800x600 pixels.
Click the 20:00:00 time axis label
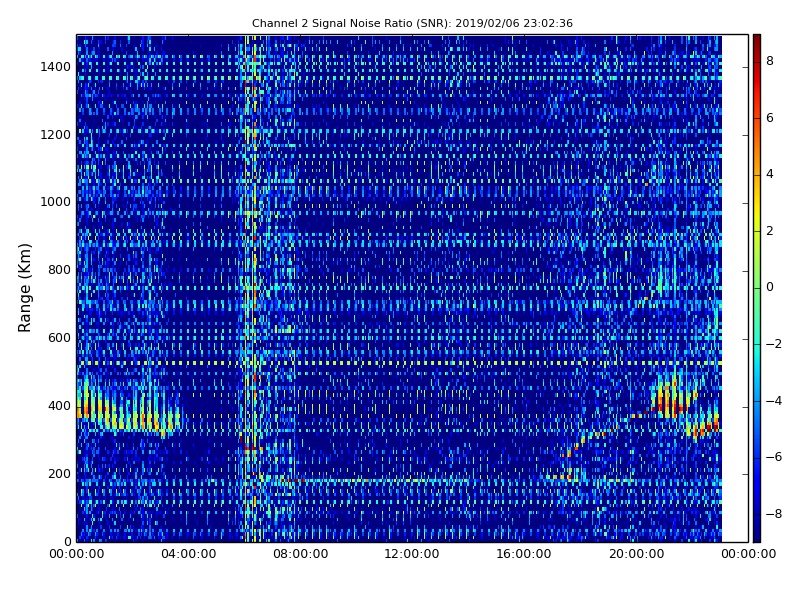636,554
